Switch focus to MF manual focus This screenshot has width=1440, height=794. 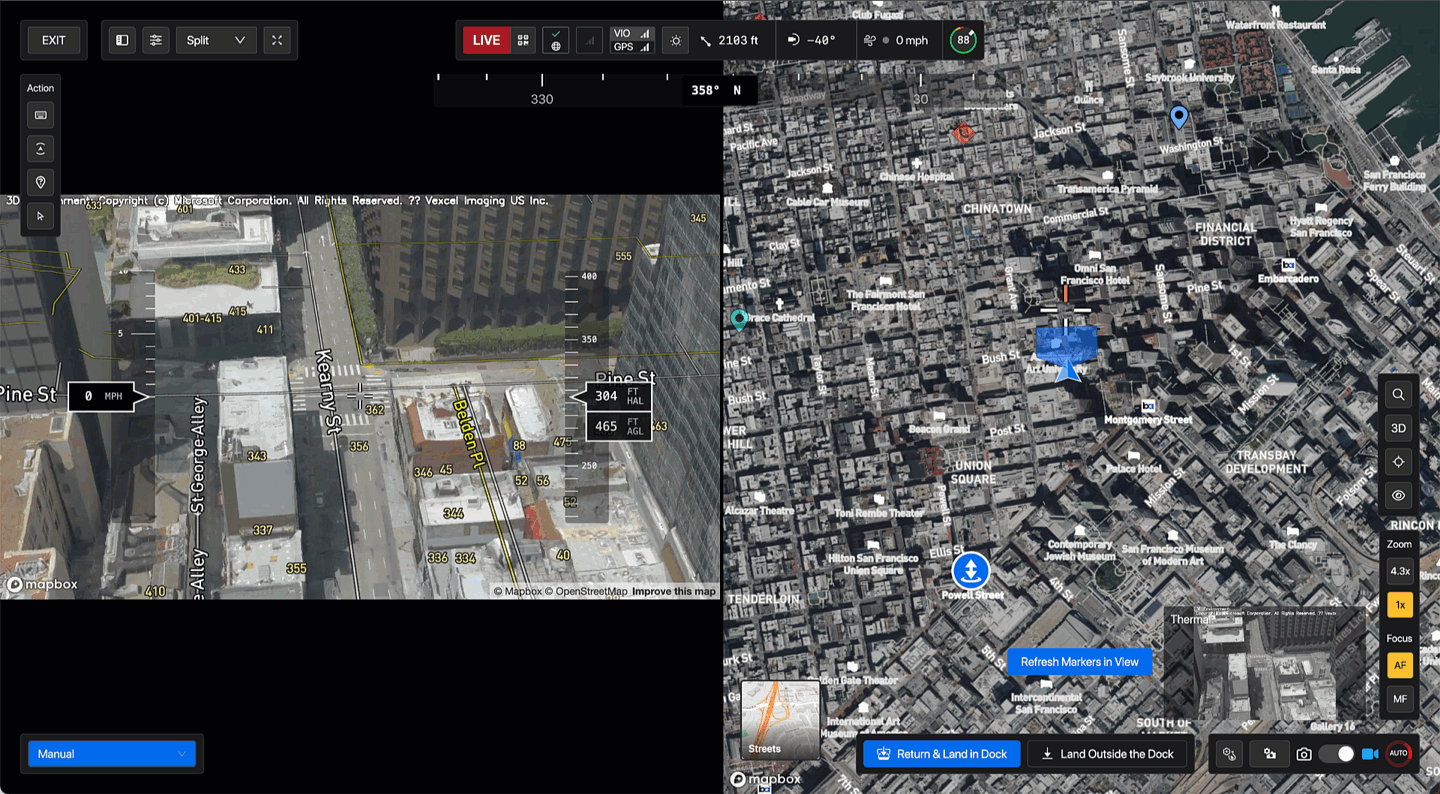[x=1400, y=699]
